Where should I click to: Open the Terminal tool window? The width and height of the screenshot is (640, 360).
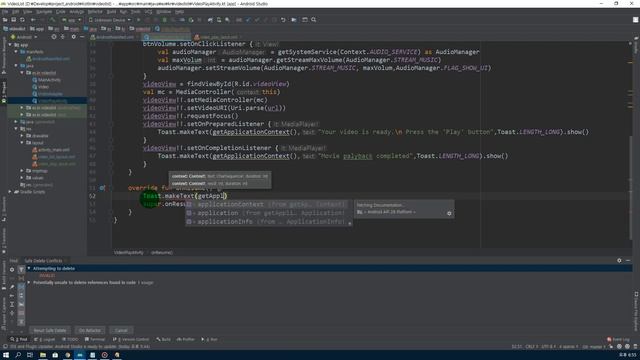tap(95, 339)
